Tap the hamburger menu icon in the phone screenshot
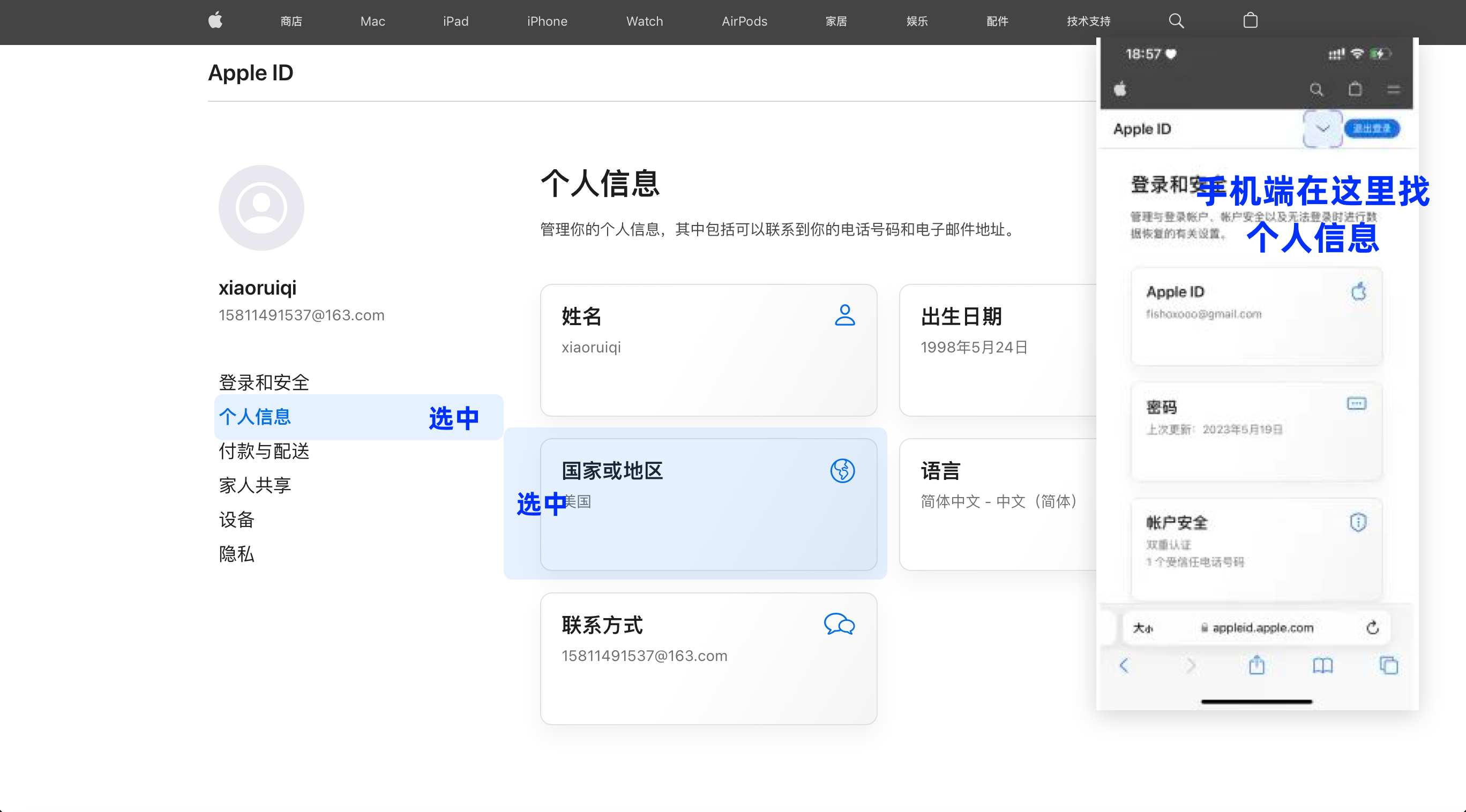The width and height of the screenshot is (1466, 812). (1394, 89)
